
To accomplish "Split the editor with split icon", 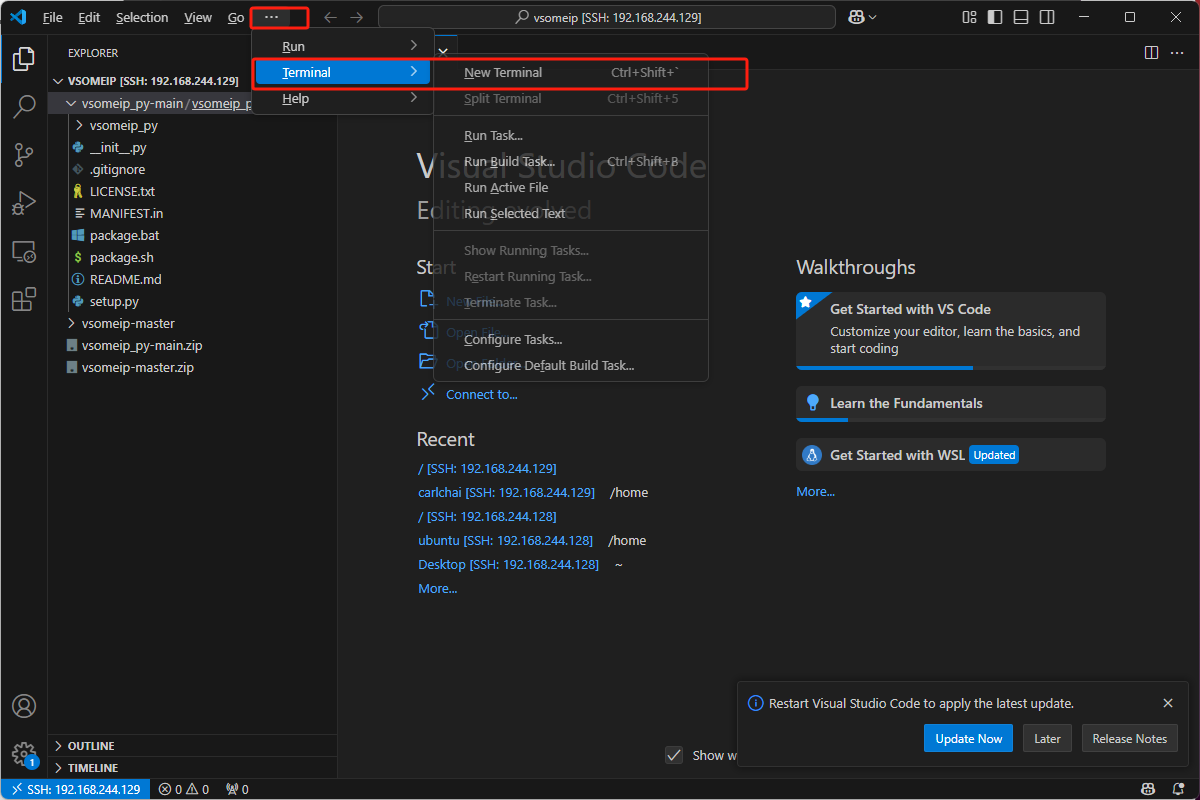I will [1151, 52].
